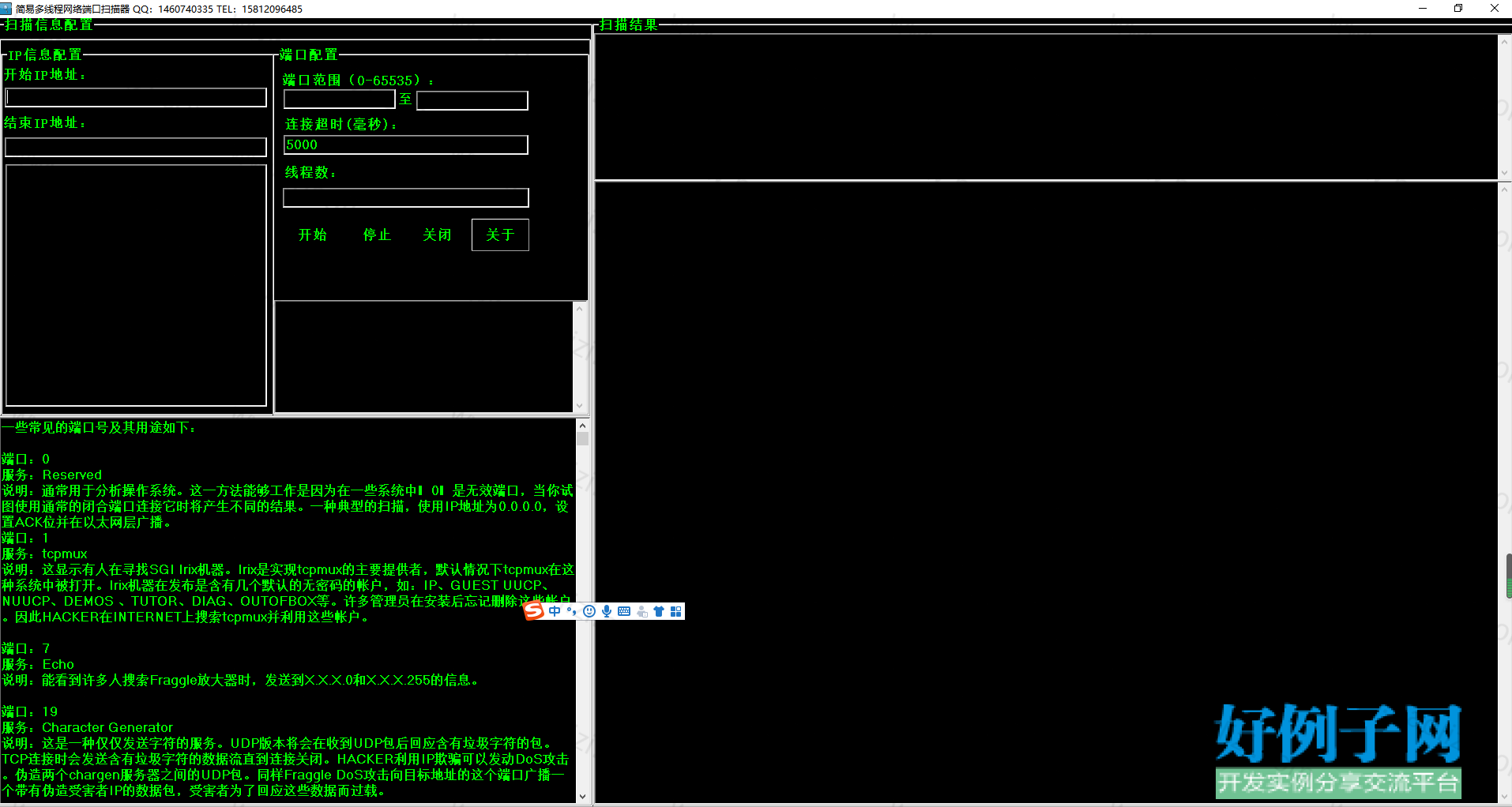Click the Sogou input method logo
This screenshot has height=807, width=1512.
[x=534, y=610]
